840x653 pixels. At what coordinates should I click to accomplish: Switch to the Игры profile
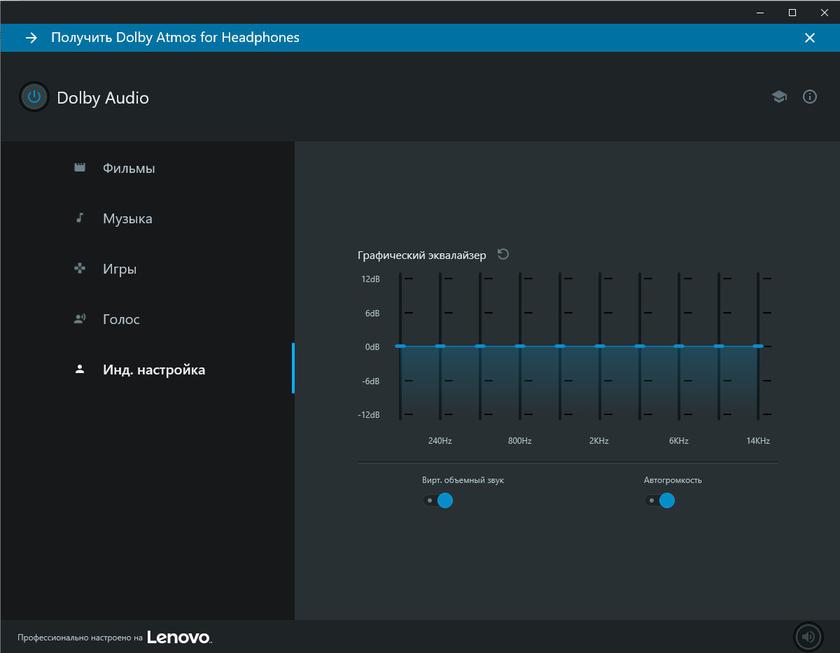tap(119, 269)
